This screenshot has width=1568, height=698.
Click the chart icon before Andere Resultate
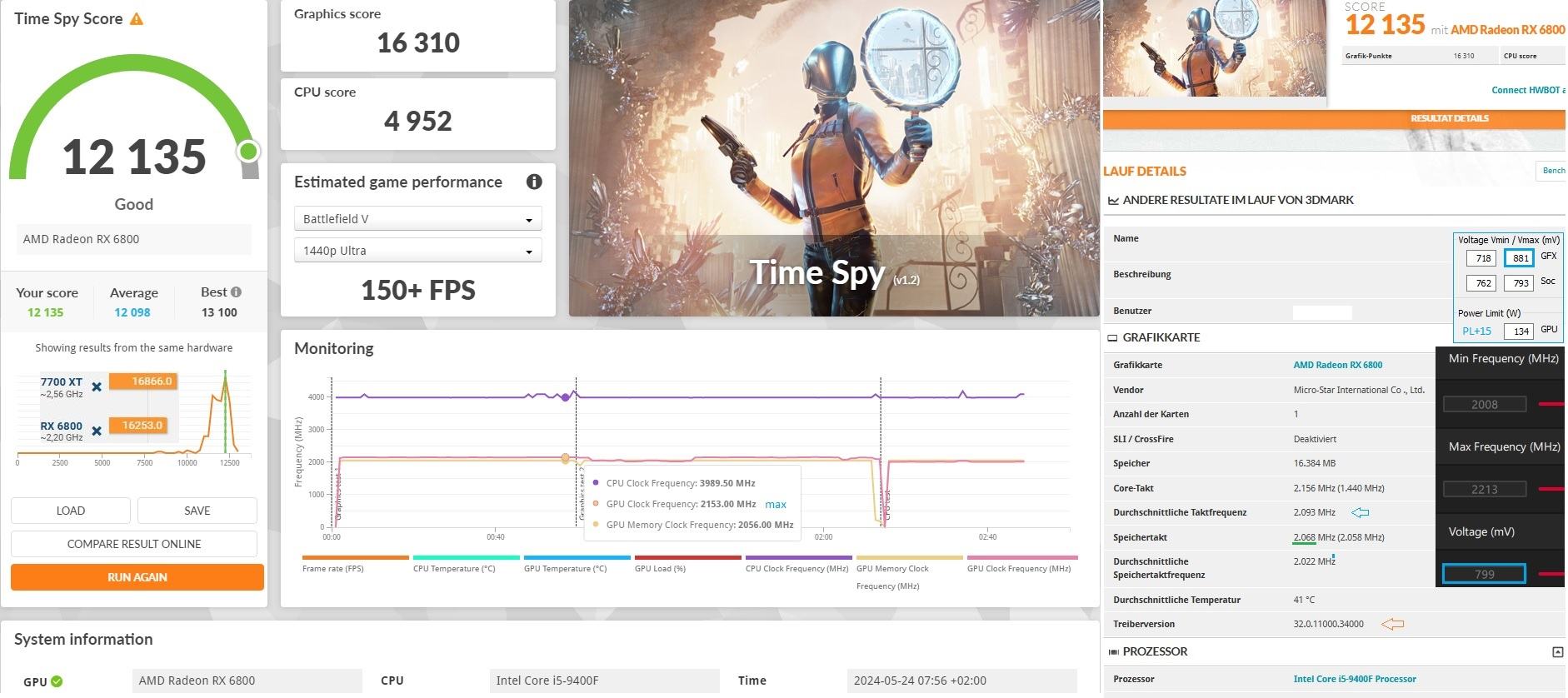click(1113, 200)
